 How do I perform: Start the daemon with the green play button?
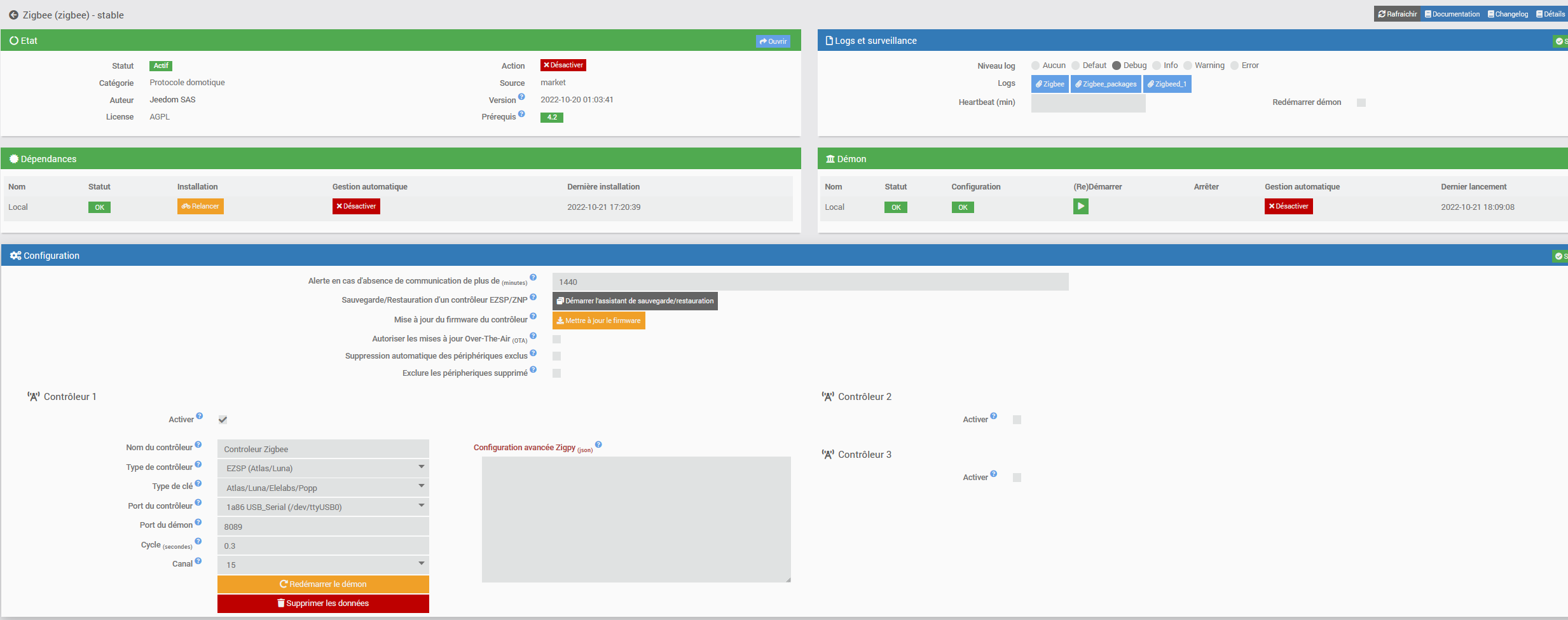(1081, 206)
